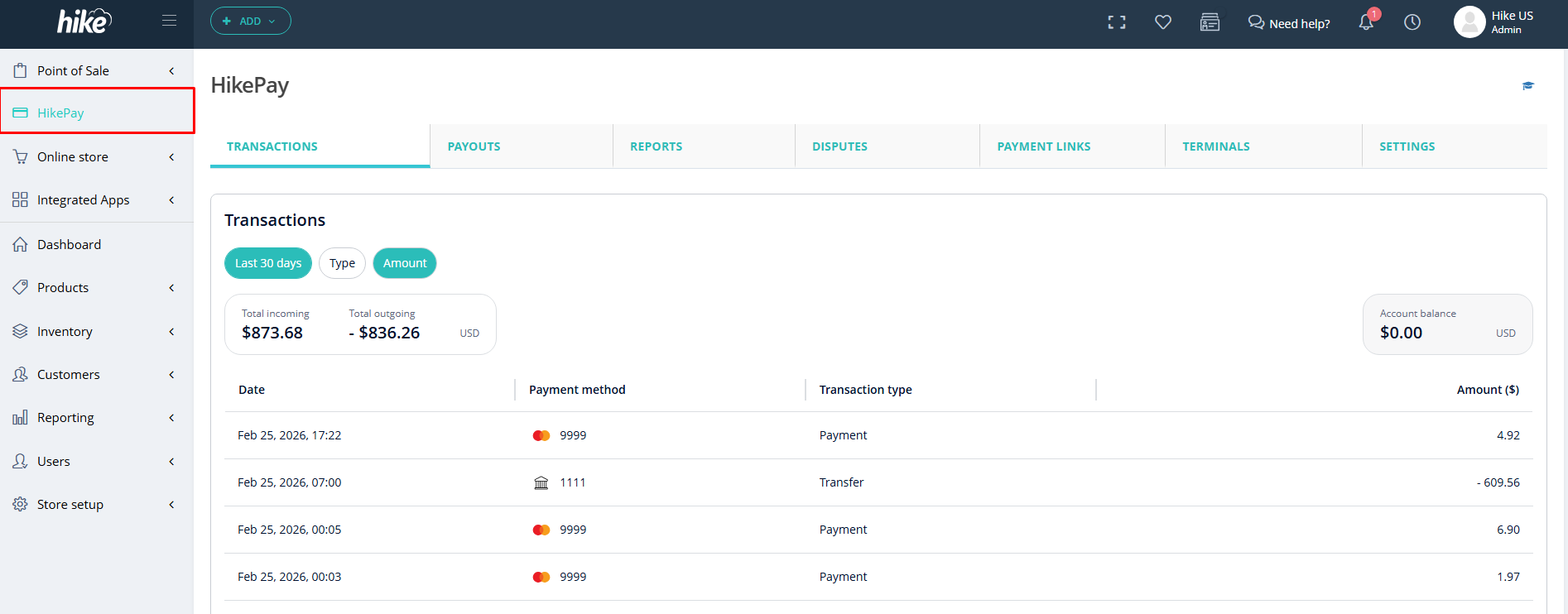Switch to the Payouts tab
Image resolution: width=1568 pixels, height=614 pixels.
point(474,146)
